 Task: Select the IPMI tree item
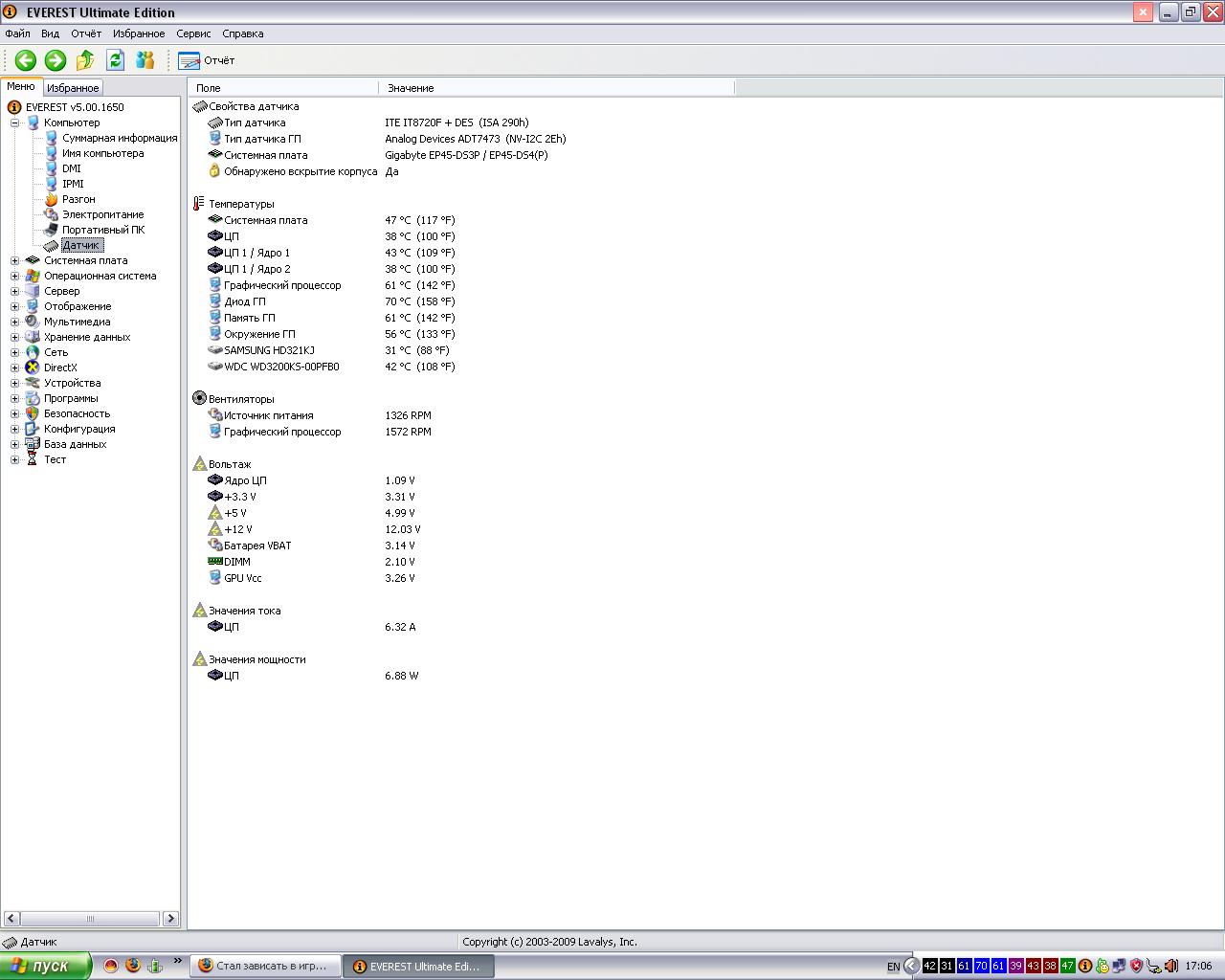73,184
